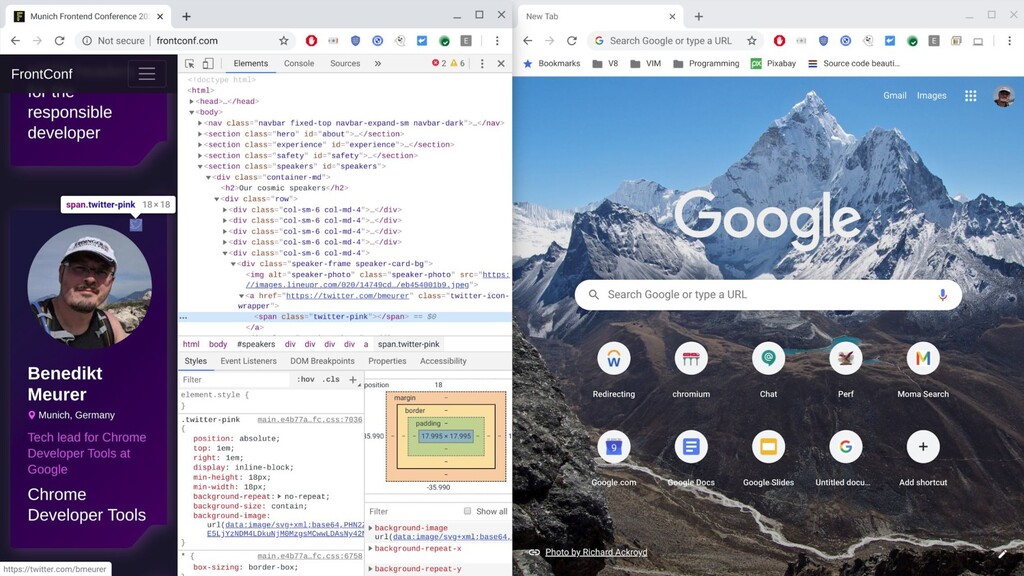Click the Not secure info icon in address bar

point(87,40)
